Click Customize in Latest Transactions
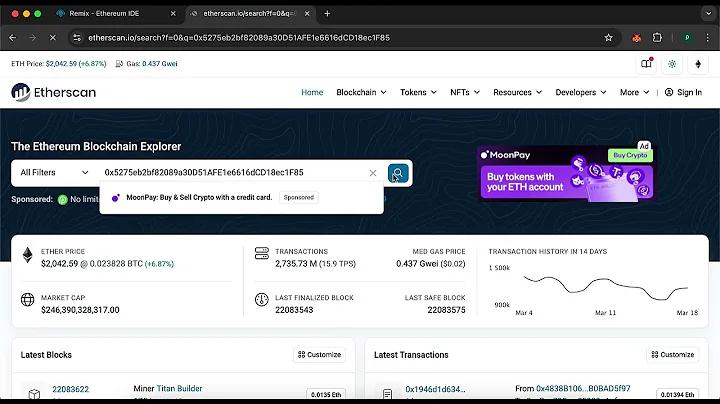720x404 pixels. click(673, 354)
